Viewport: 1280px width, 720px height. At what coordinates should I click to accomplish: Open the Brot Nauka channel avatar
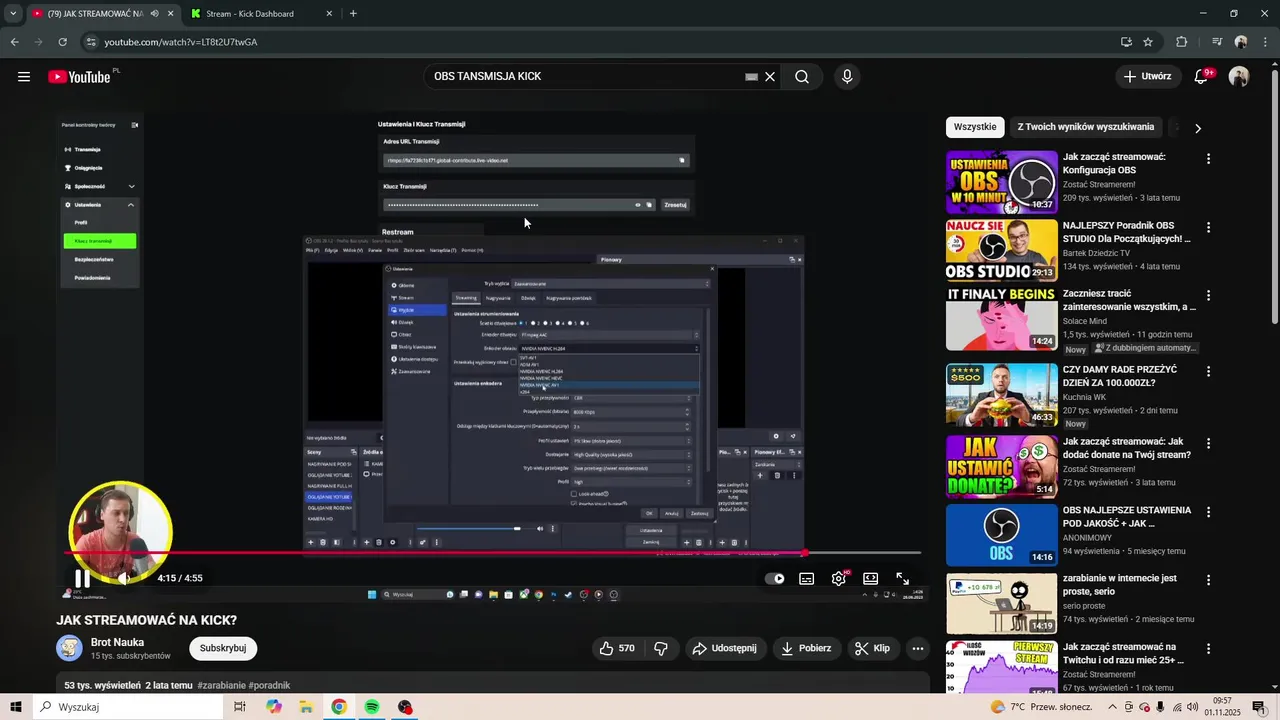click(69, 648)
